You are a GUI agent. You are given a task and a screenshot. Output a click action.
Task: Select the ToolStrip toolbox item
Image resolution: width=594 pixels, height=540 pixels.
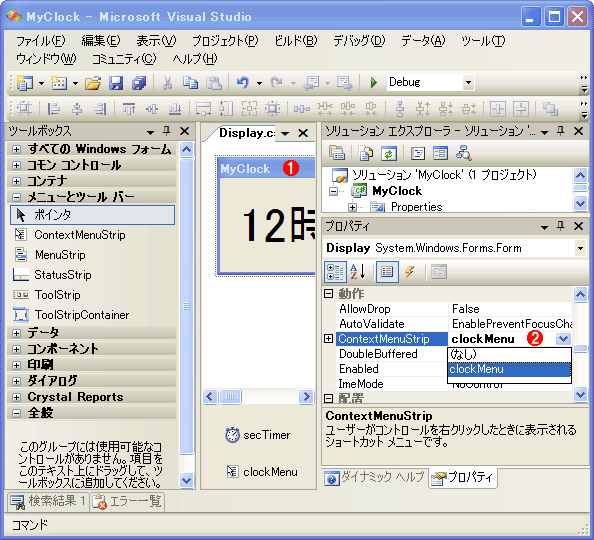tap(92, 295)
